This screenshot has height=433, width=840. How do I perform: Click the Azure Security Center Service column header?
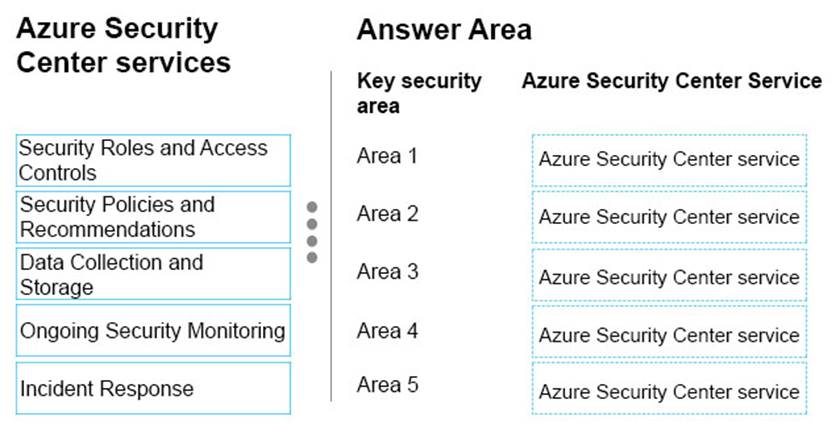(671, 81)
